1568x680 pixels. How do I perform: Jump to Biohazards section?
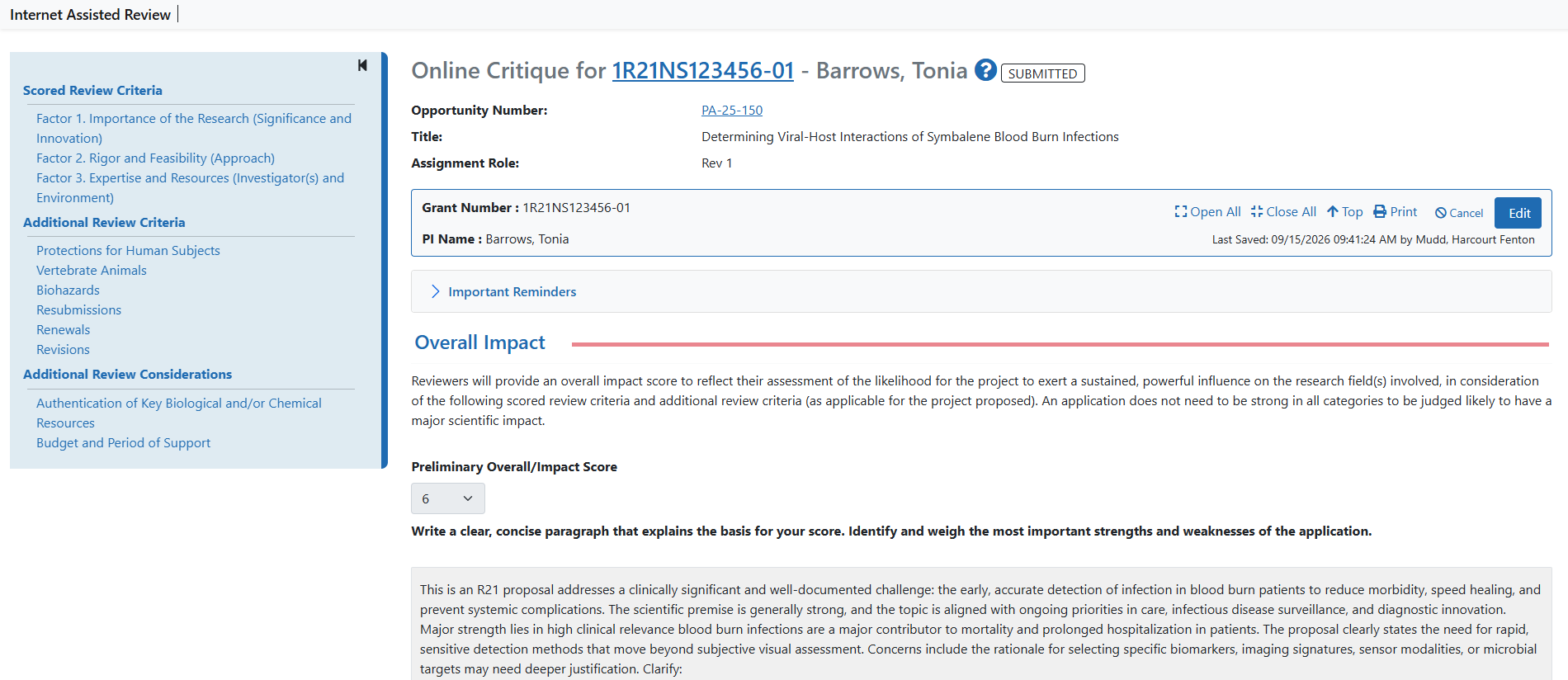click(68, 290)
